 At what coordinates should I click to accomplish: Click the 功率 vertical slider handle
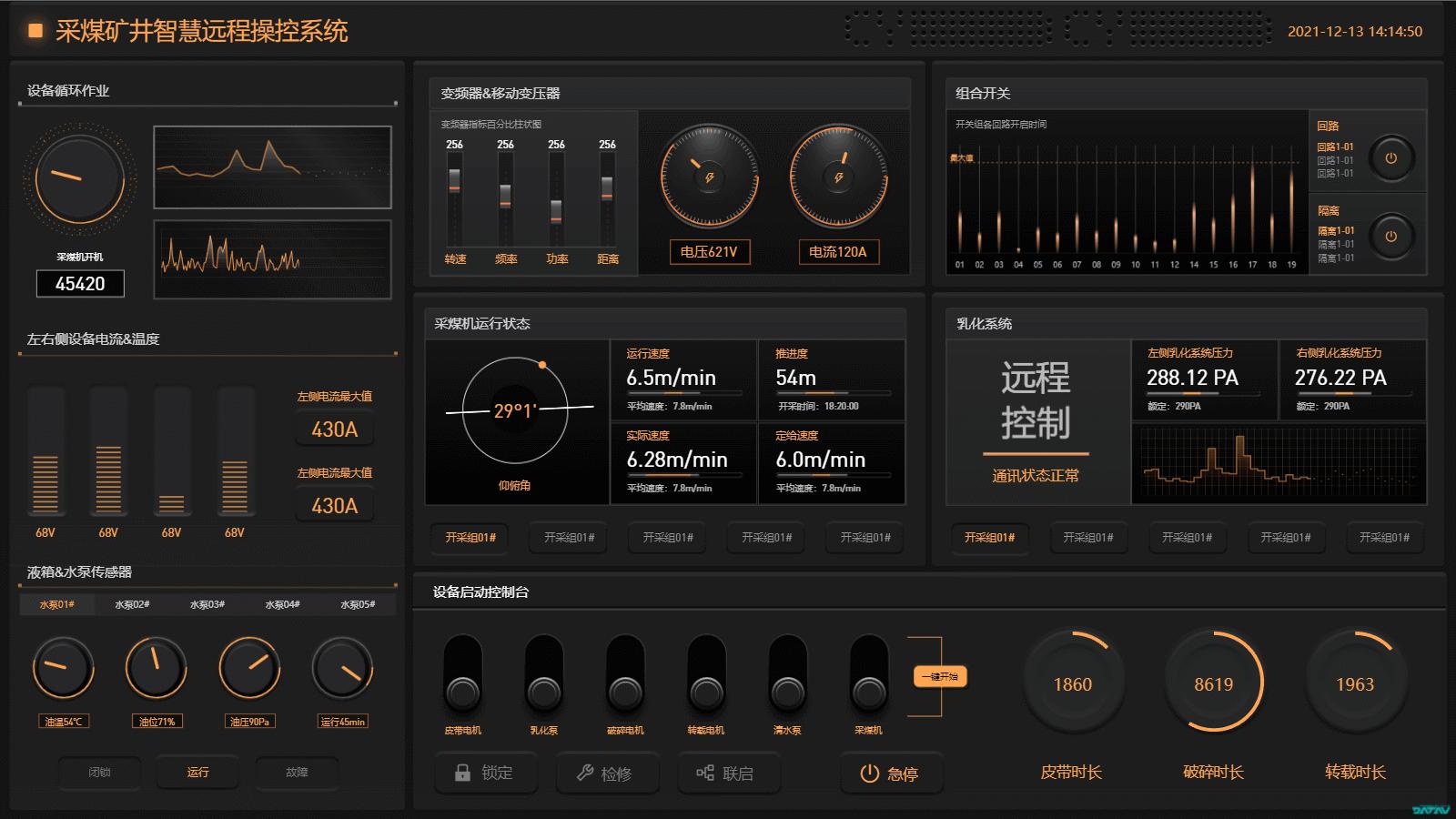[556, 212]
